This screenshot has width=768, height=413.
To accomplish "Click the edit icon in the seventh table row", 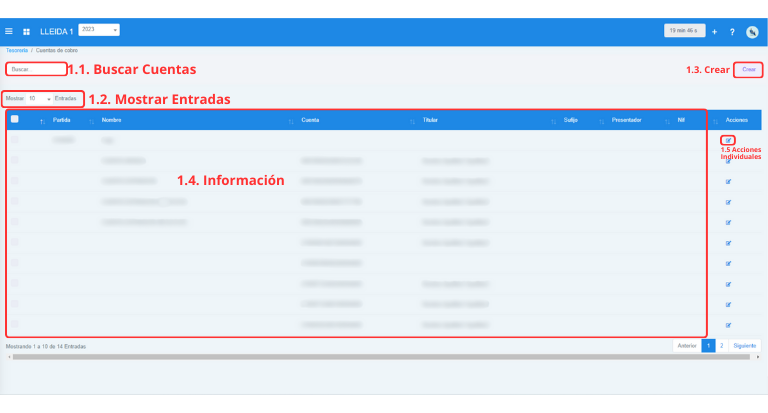I will pyautogui.click(x=728, y=264).
